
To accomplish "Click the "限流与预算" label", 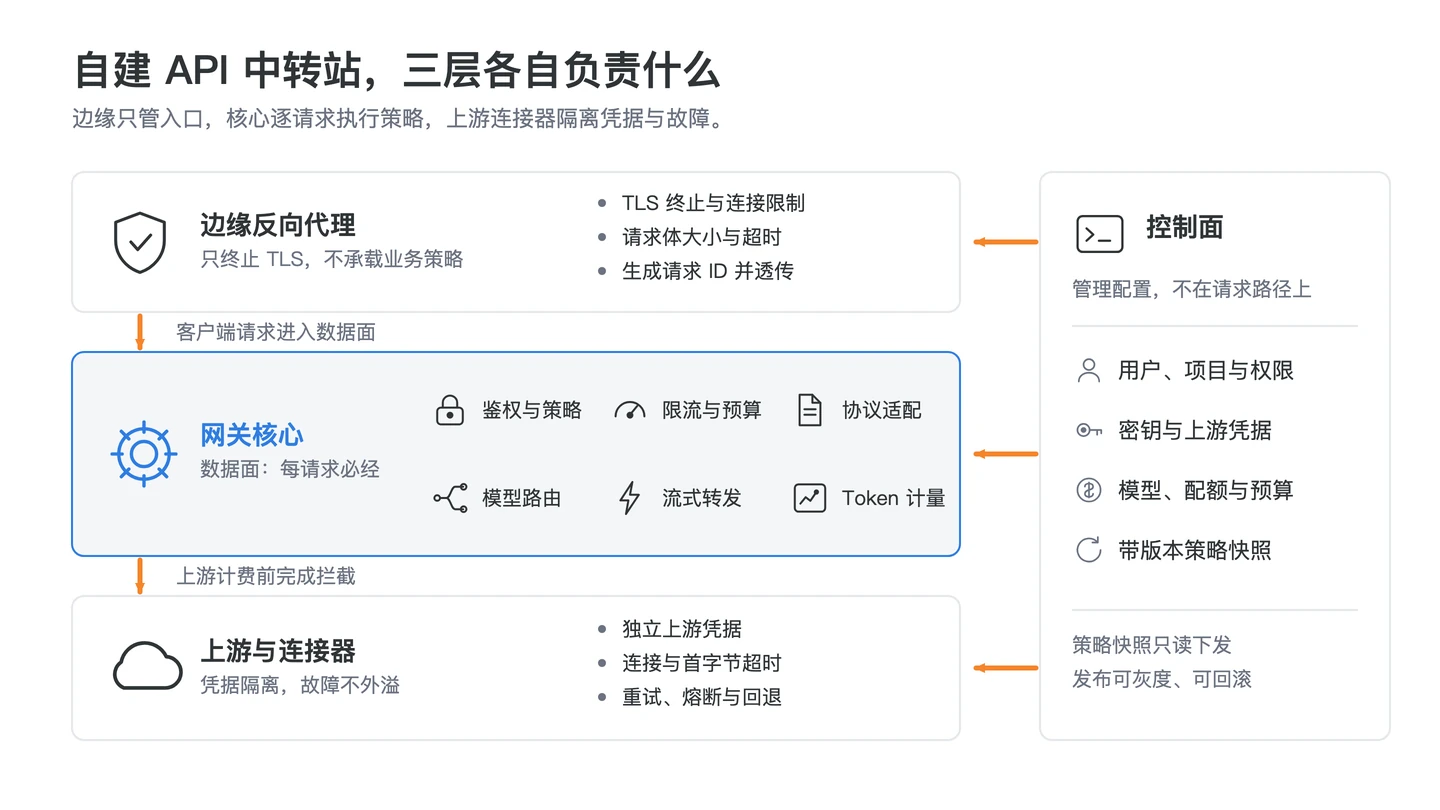I will tap(712, 410).
